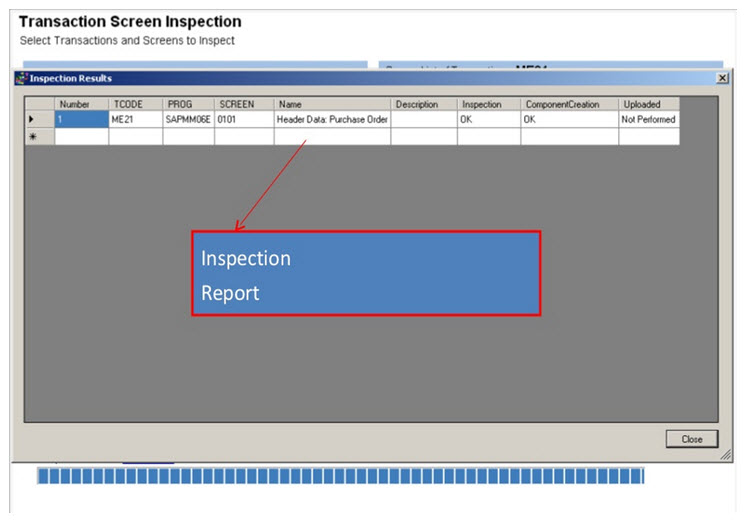Click the window resize grip corner
The width and height of the screenshot is (747, 520).
click(725, 455)
